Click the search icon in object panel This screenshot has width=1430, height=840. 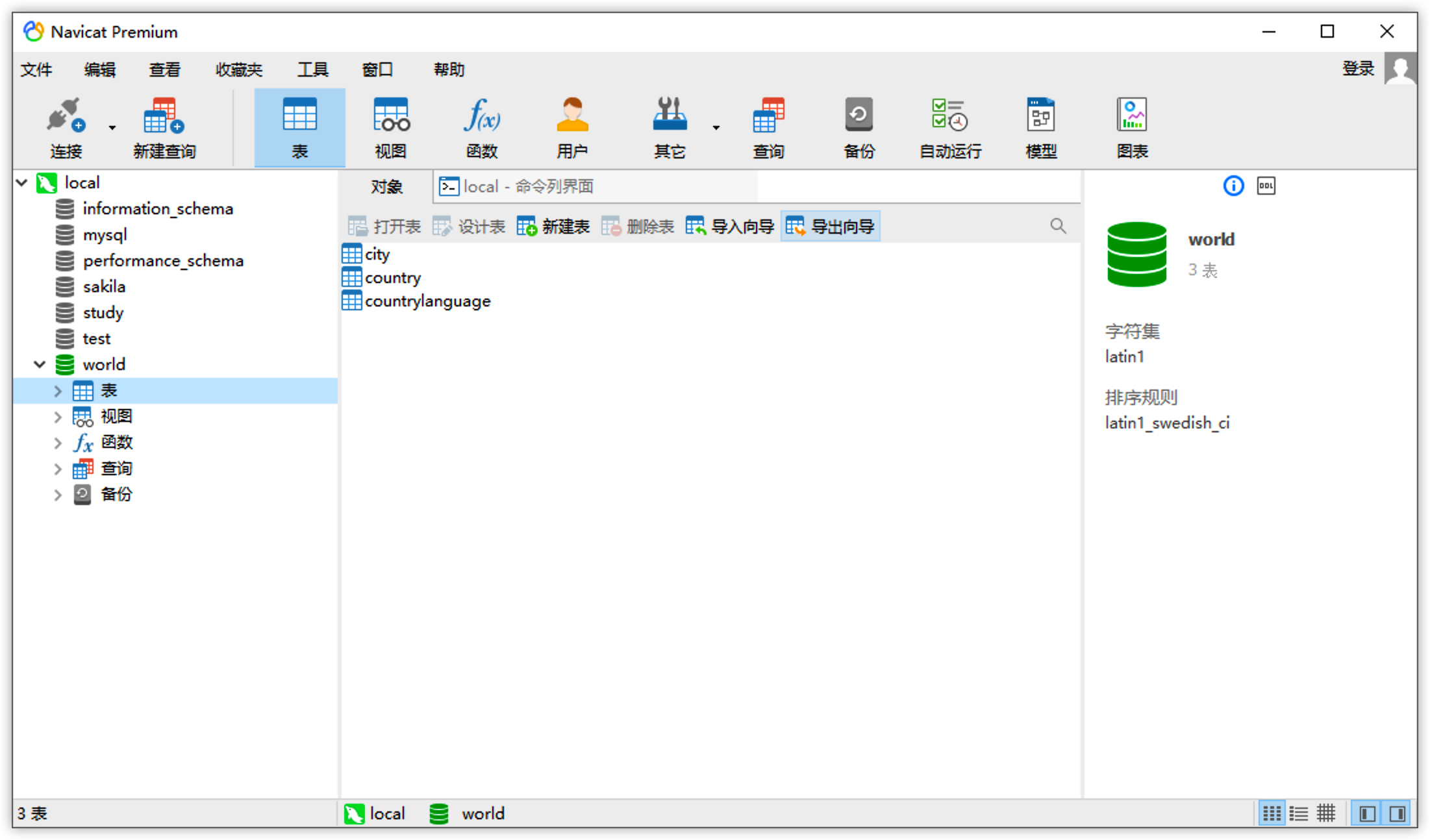pyautogui.click(x=1058, y=226)
